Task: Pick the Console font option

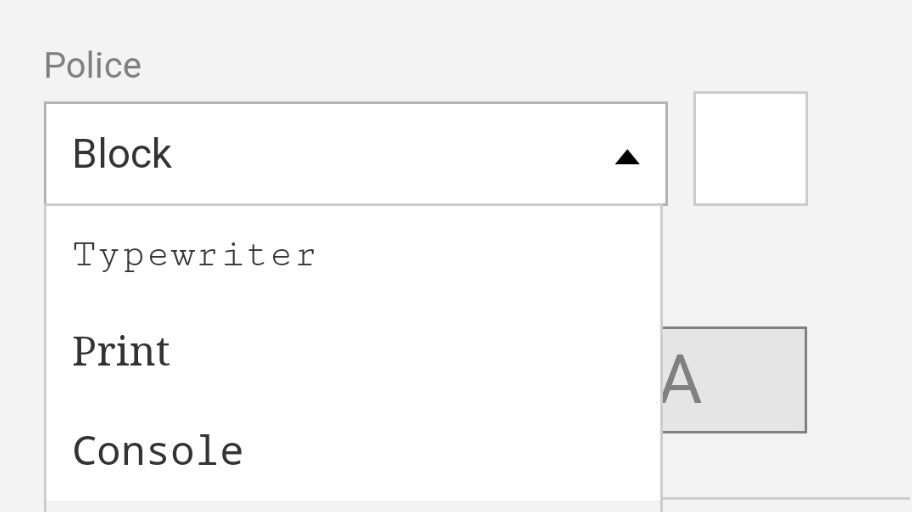Action: coord(158,451)
